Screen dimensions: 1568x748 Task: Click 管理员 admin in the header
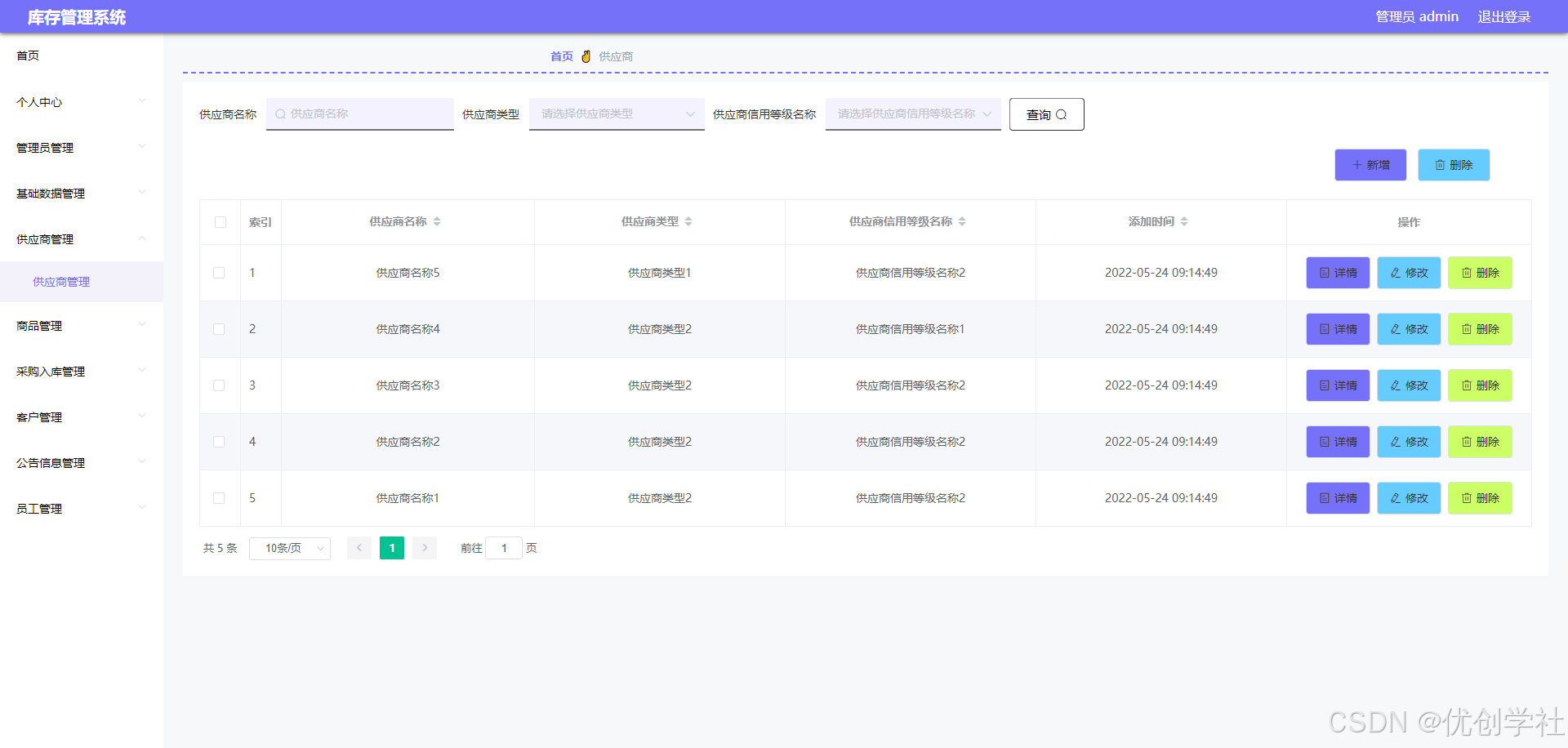click(1417, 17)
